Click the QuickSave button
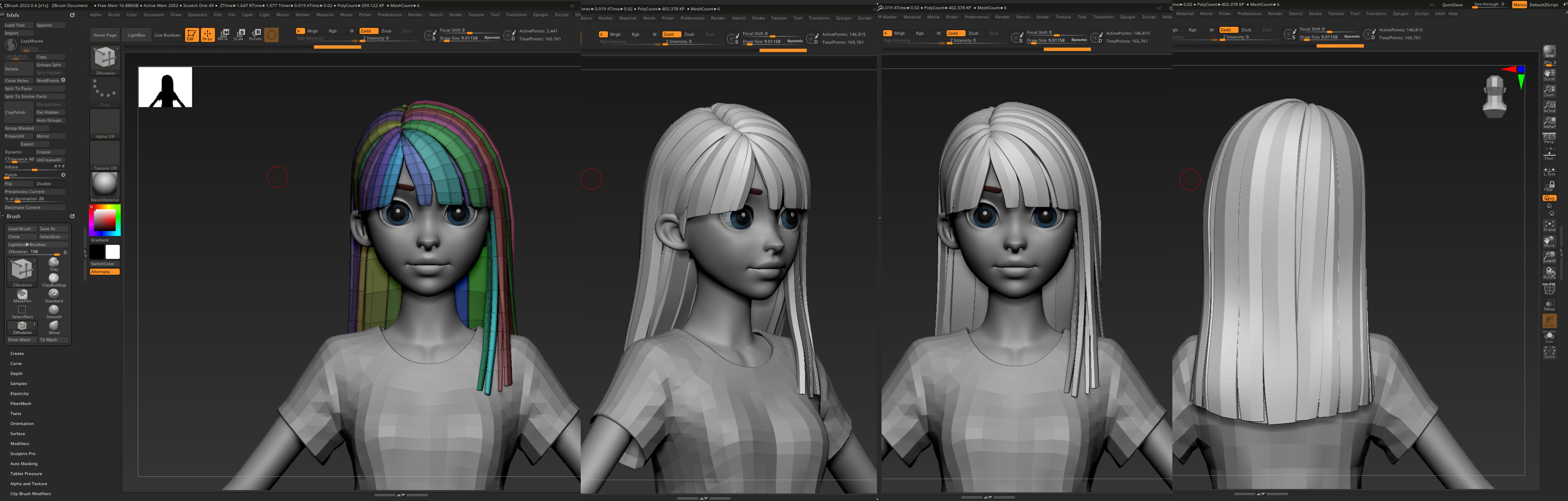This screenshot has width=1568, height=501. (x=1452, y=5)
